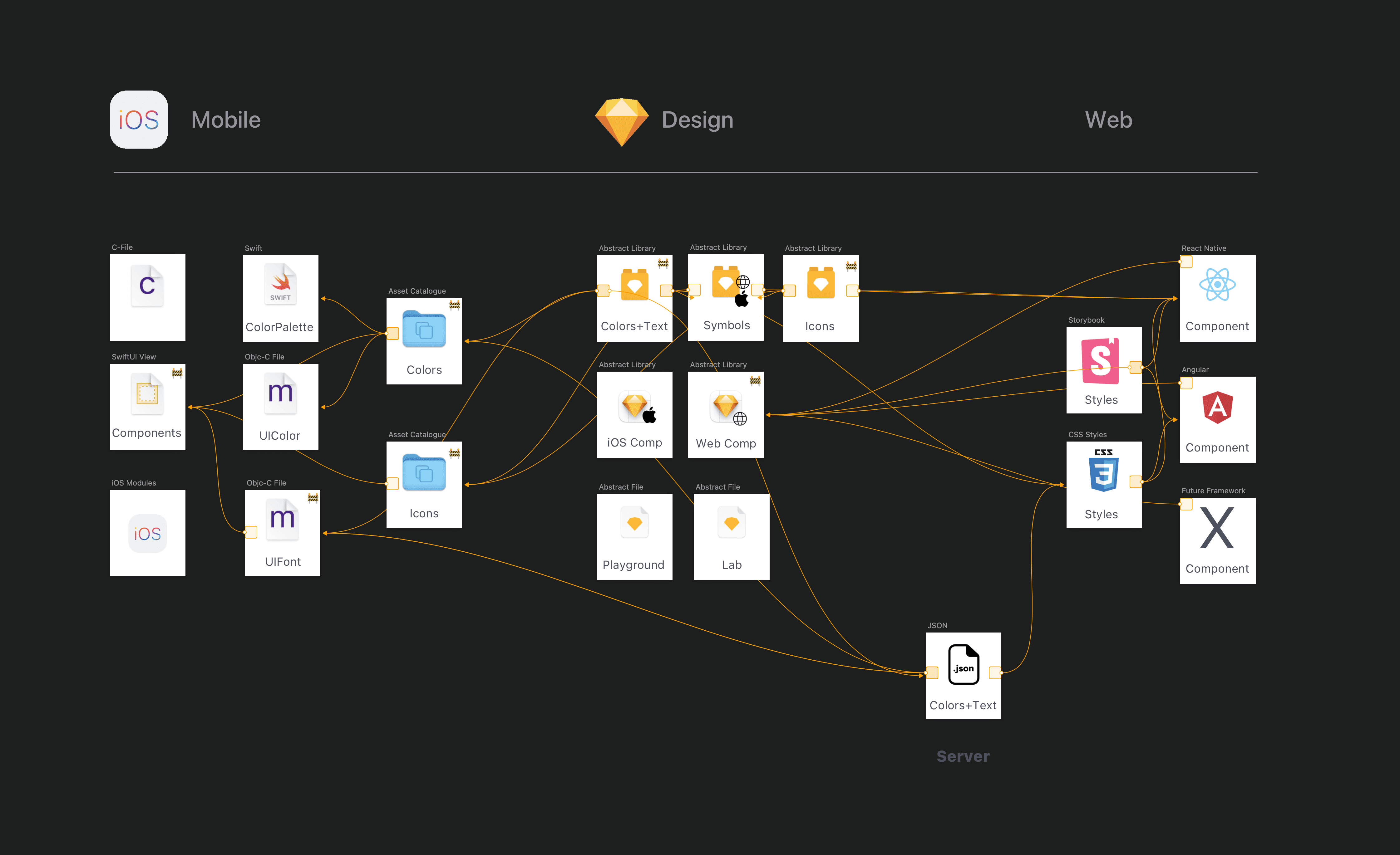Click the Colors asset catalogue folder icon
The image size is (1400, 855).
coord(424,329)
